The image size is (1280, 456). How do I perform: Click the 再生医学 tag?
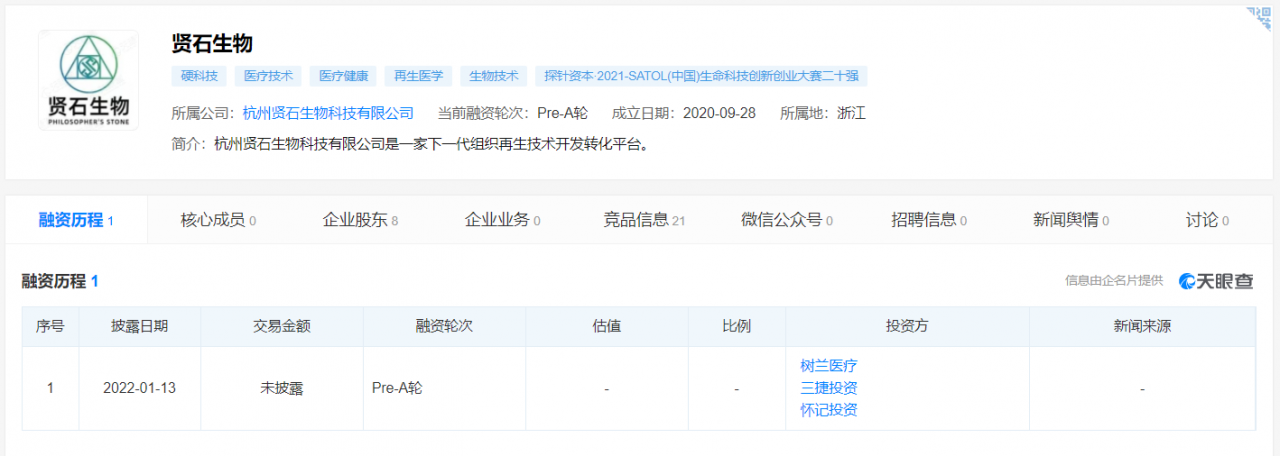coord(418,76)
